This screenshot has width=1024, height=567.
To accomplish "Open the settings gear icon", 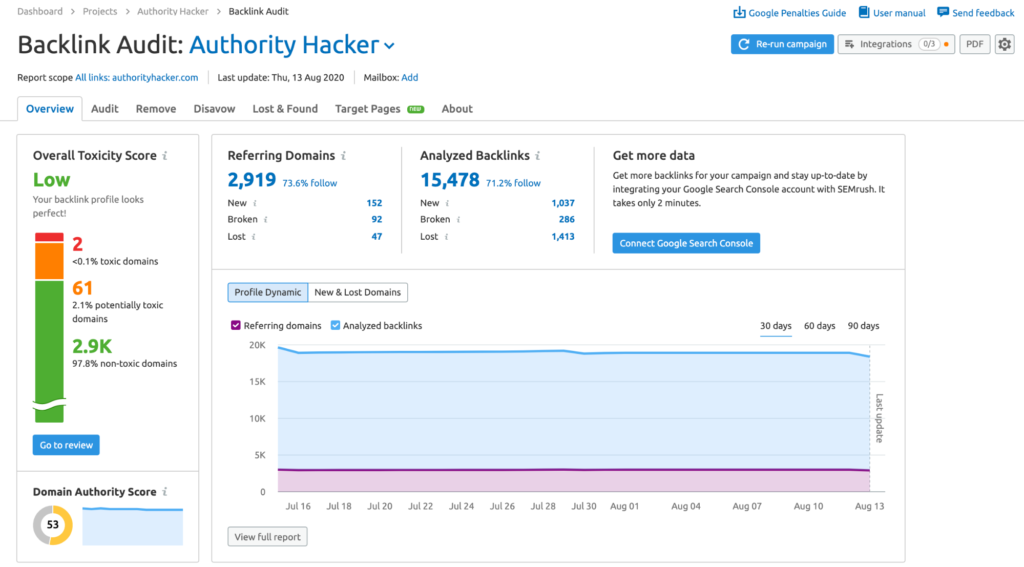I will (1004, 44).
